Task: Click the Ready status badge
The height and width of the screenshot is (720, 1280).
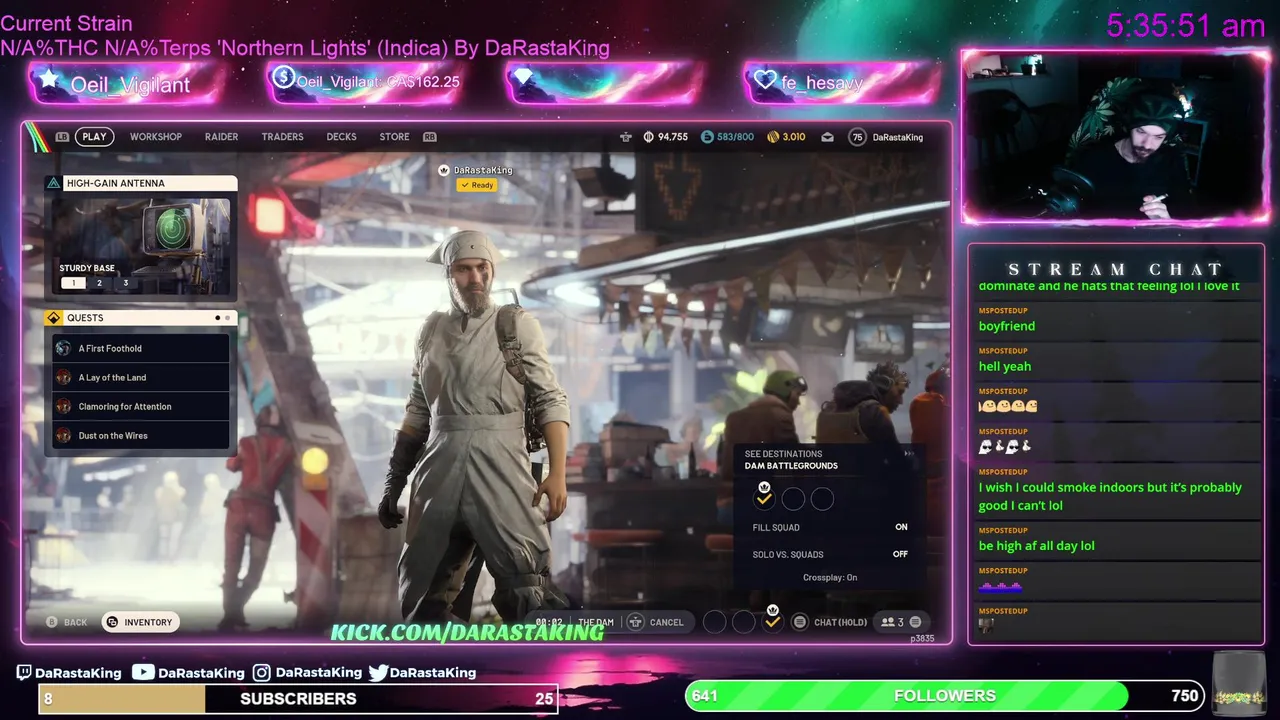Action: click(477, 185)
